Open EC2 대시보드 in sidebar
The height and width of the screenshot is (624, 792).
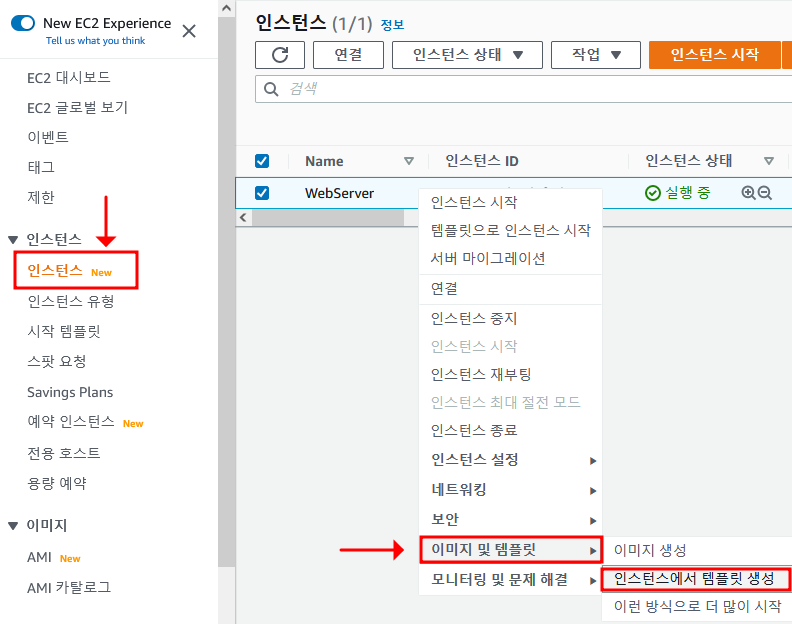(x=69, y=78)
